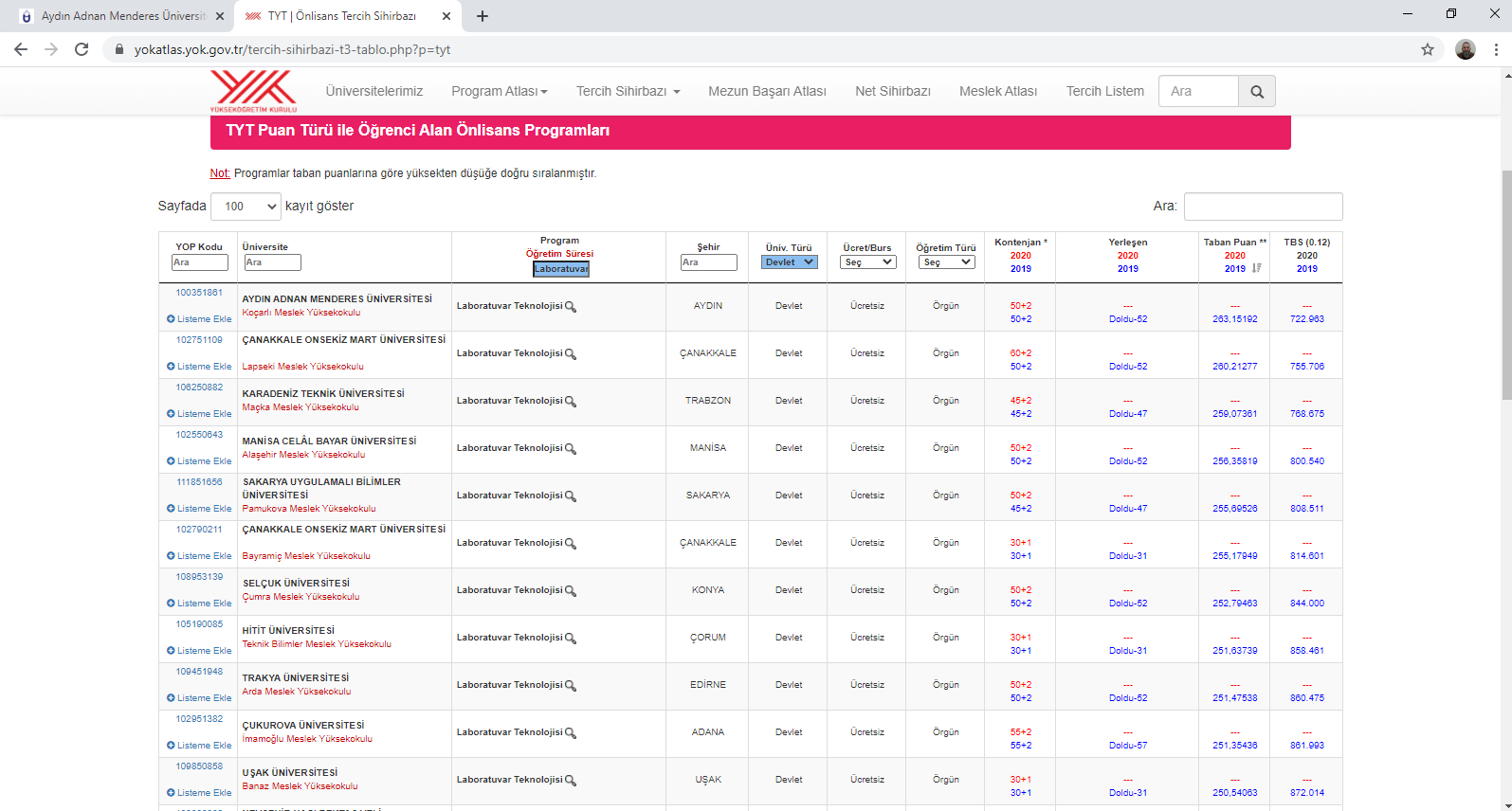Add Sakarya Uygulamalı Bilimler via Listeme Ekle

[199, 509]
